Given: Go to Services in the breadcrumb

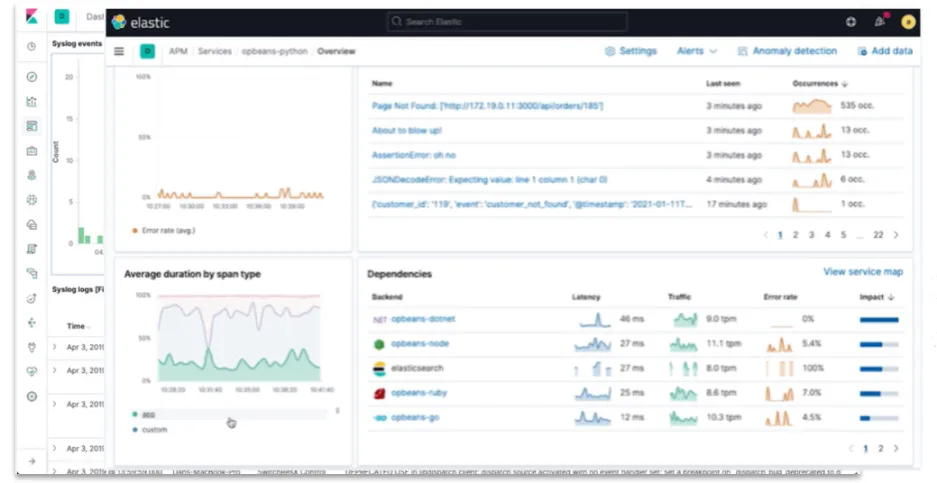Looking at the screenshot, I should tap(214, 51).
